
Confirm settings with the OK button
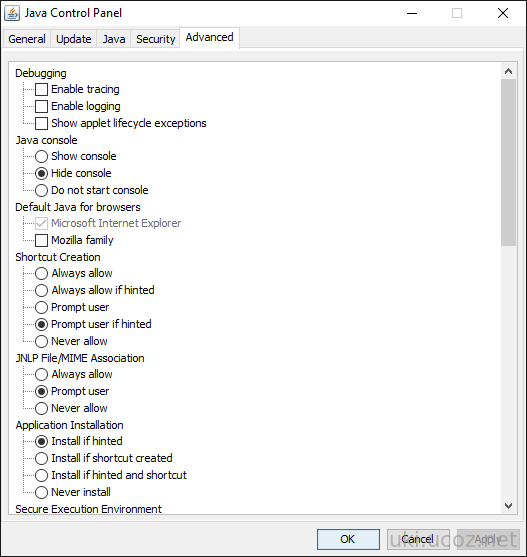[x=348, y=539]
